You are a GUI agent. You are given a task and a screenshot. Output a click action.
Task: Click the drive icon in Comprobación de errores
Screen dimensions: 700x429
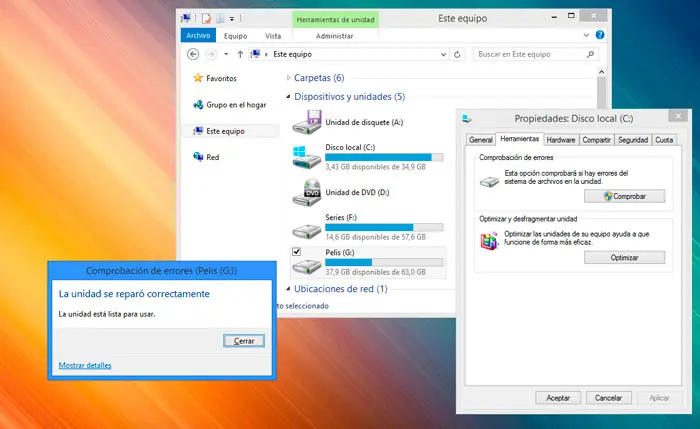pos(489,181)
